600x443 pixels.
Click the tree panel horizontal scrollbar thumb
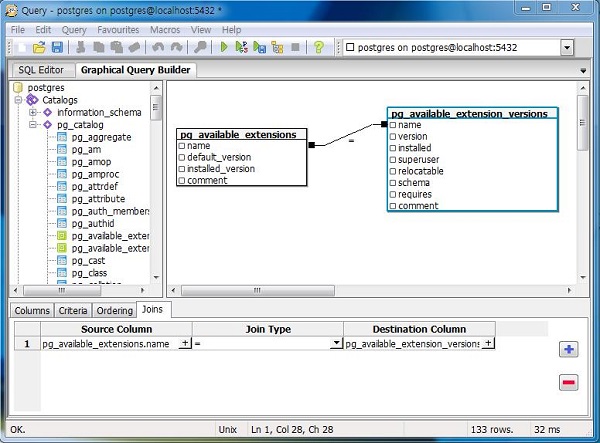pyautogui.click(x=62, y=291)
